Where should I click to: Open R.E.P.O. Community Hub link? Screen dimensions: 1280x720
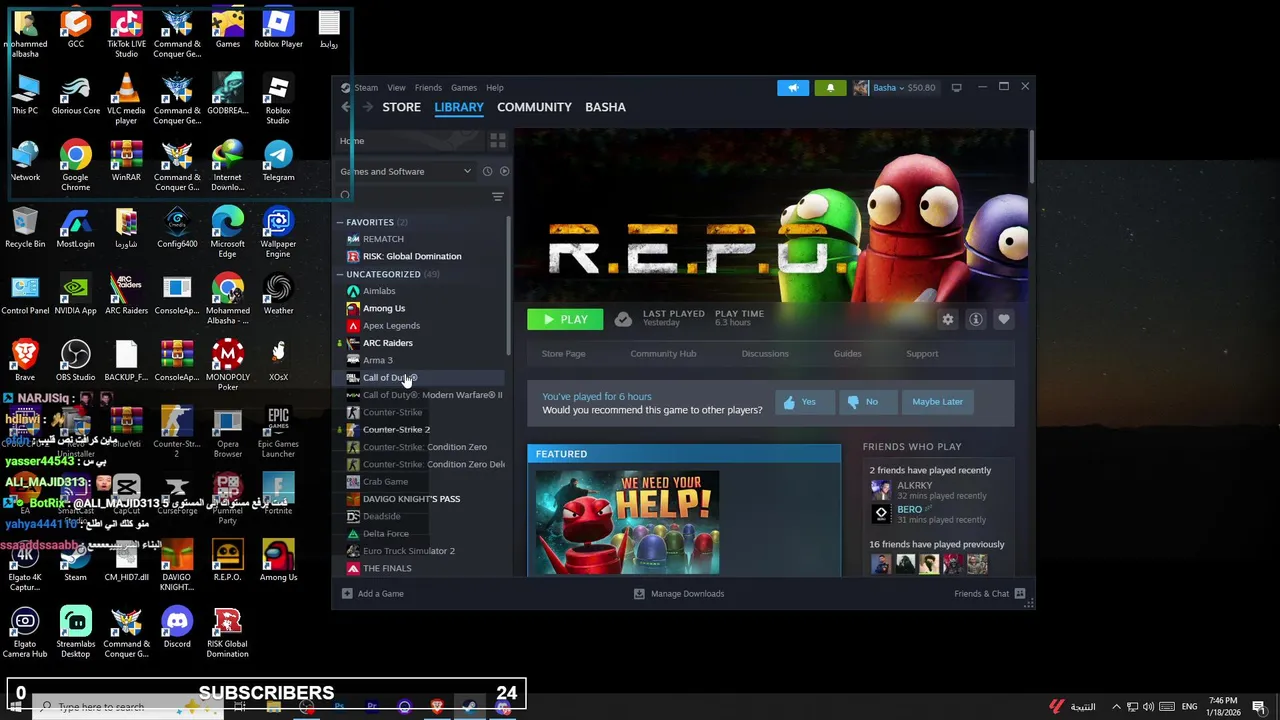pyautogui.click(x=663, y=354)
